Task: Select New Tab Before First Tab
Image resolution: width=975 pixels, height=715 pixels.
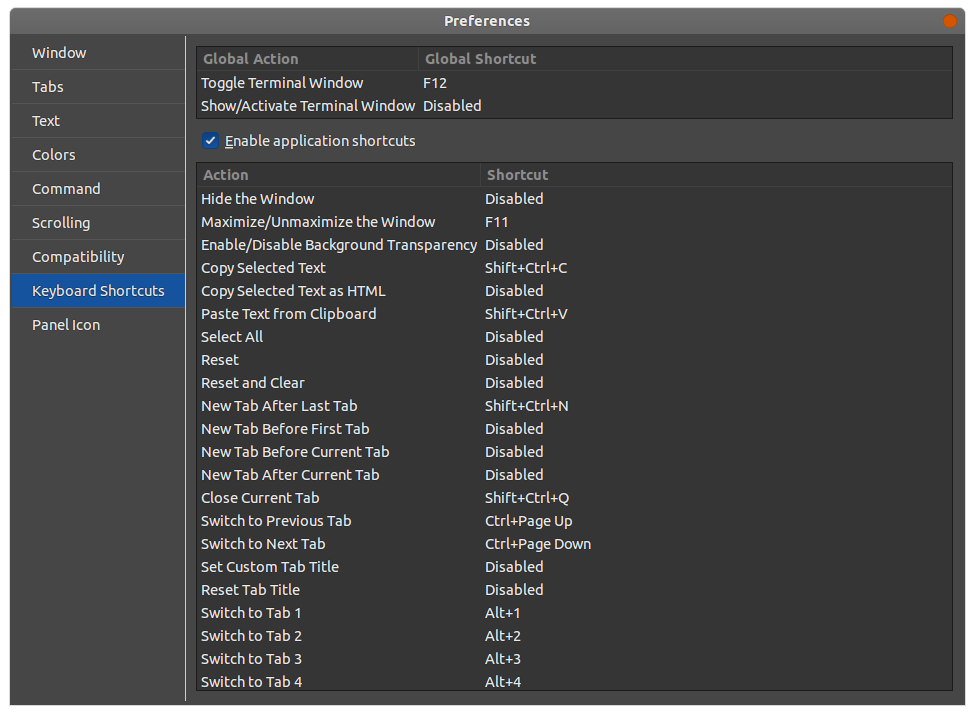Action: tap(285, 429)
